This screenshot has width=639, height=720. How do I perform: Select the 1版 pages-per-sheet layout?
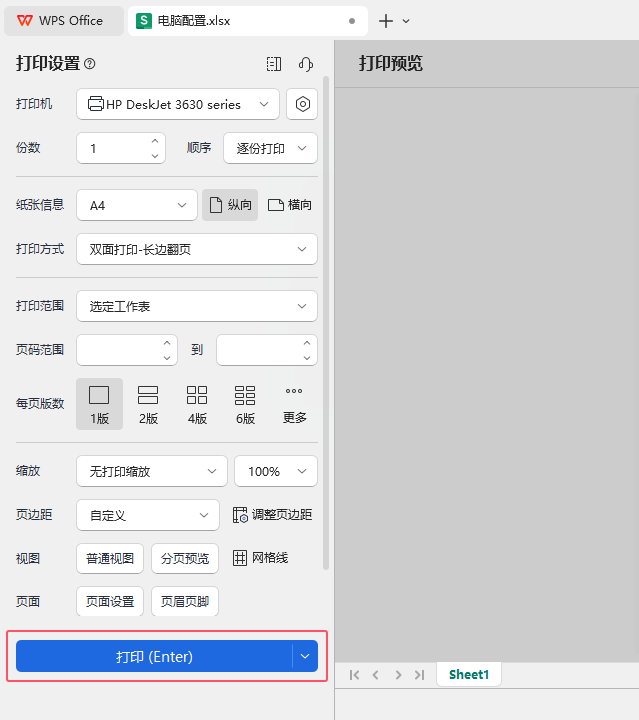[x=99, y=404]
